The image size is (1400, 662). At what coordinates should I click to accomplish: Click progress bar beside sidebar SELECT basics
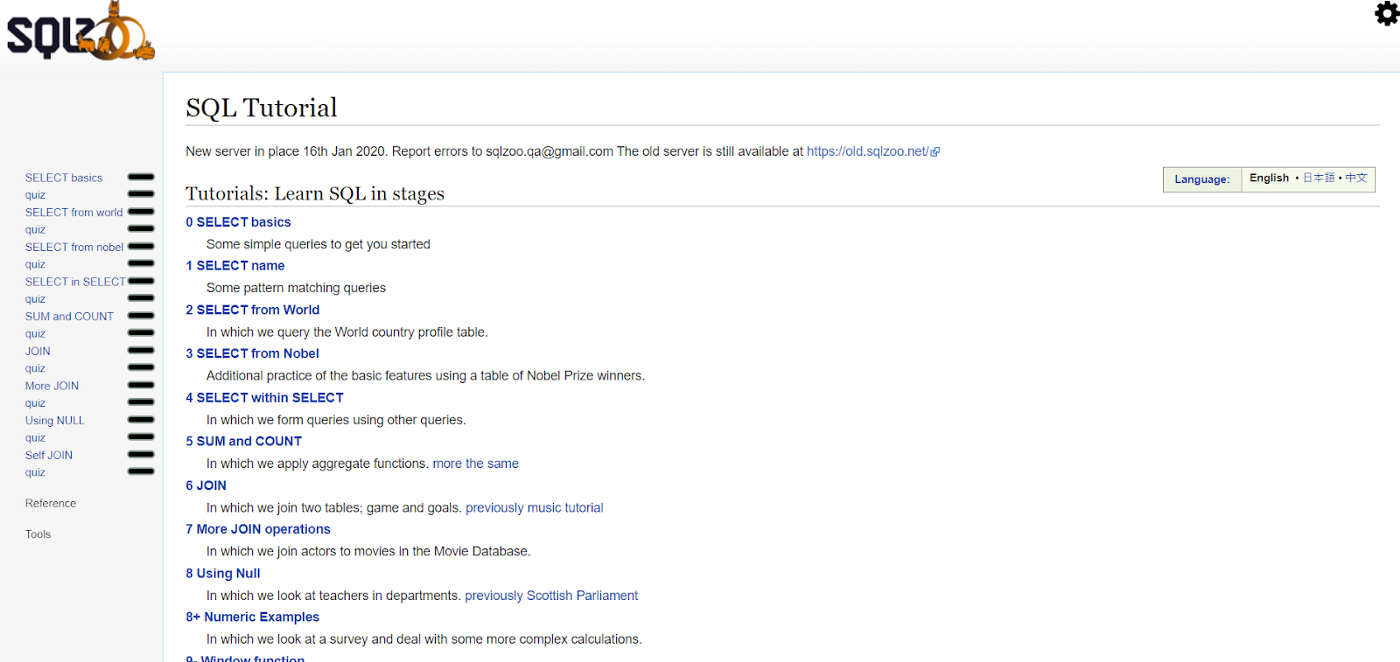(x=141, y=177)
